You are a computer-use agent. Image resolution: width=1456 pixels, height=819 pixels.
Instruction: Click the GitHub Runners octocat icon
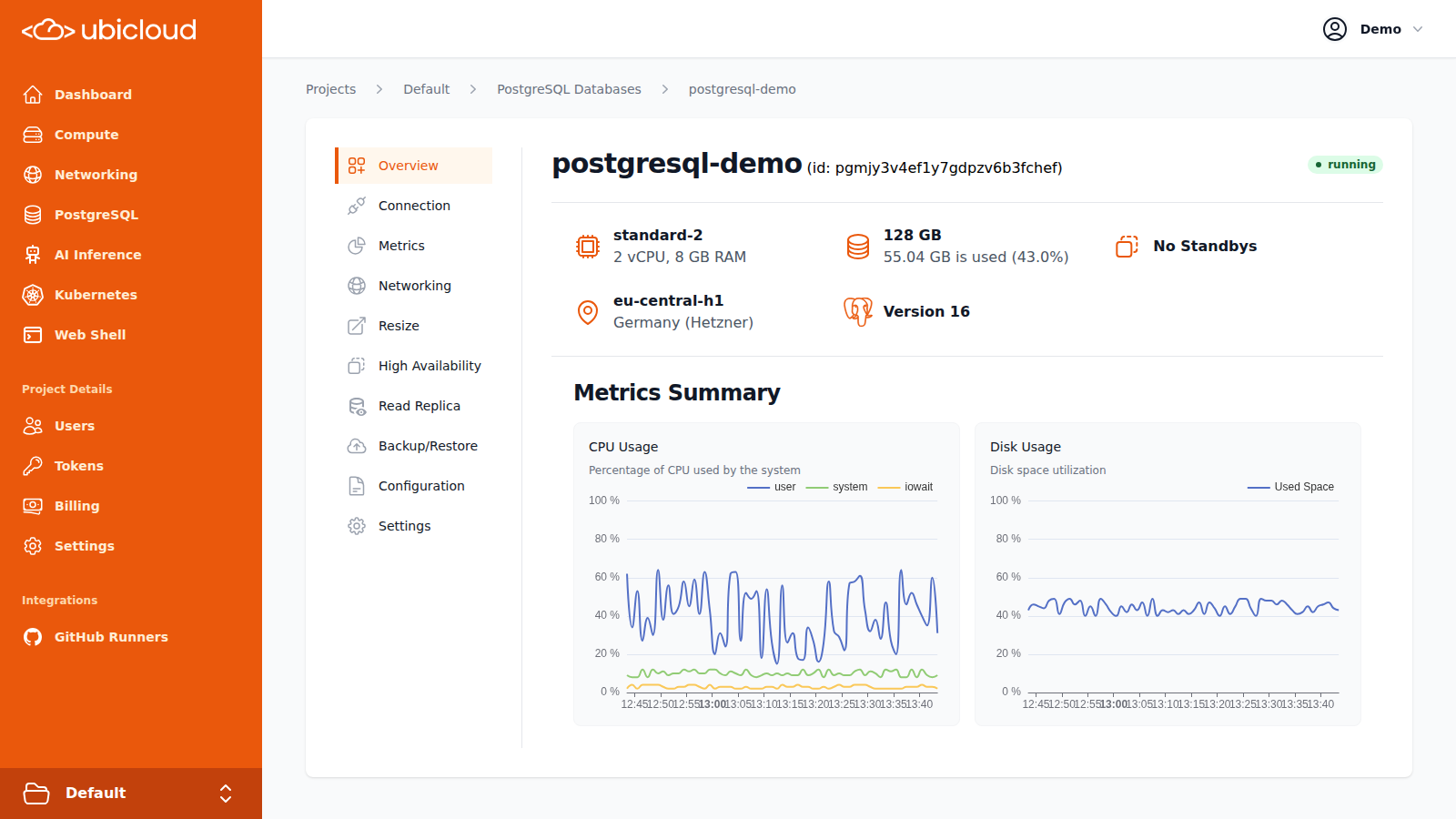pyautogui.click(x=33, y=637)
